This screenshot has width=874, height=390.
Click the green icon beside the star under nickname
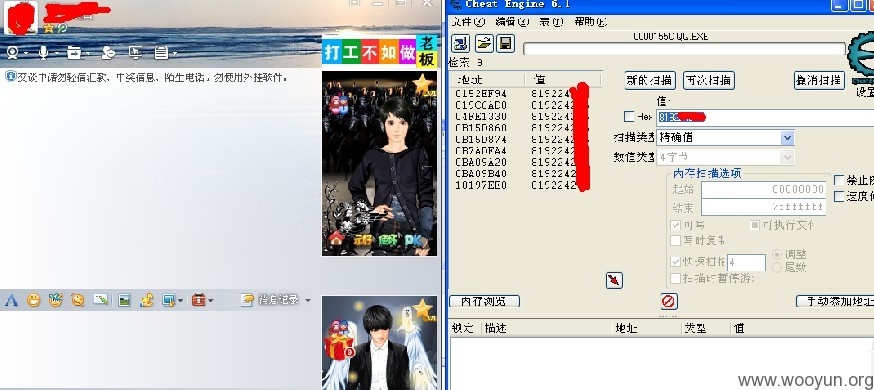61,28
